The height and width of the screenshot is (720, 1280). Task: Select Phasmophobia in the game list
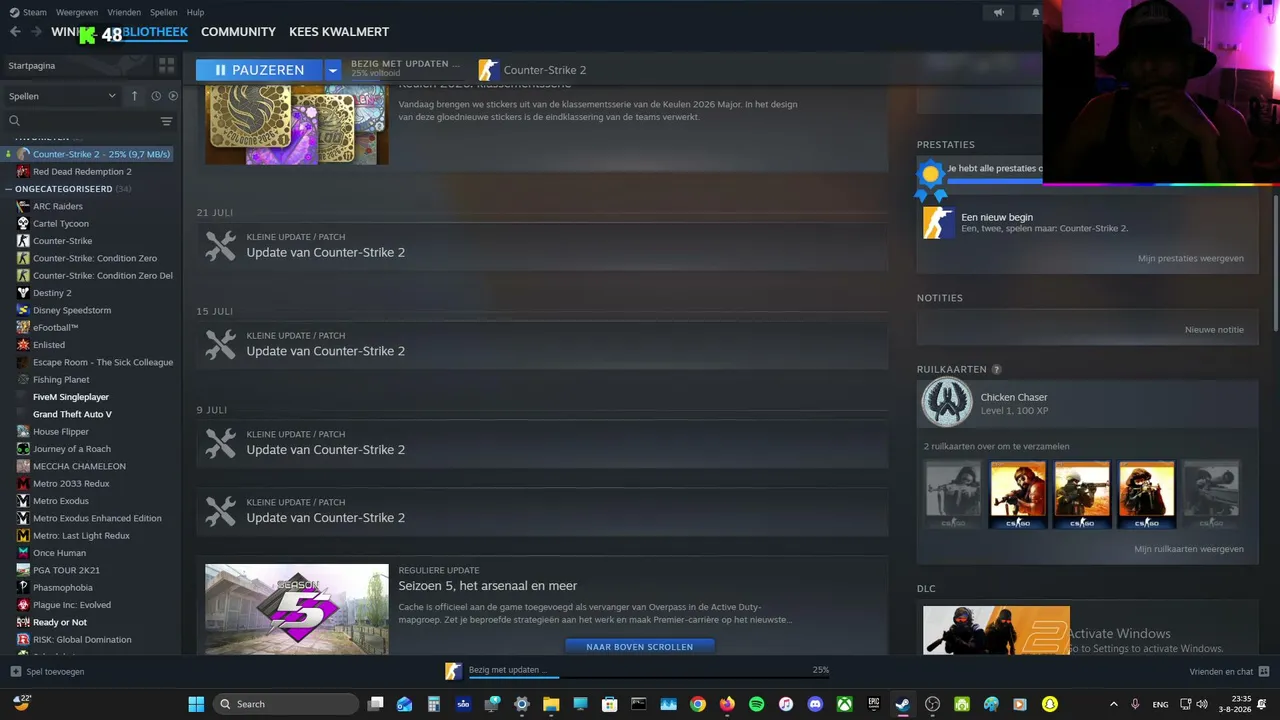(x=62, y=588)
